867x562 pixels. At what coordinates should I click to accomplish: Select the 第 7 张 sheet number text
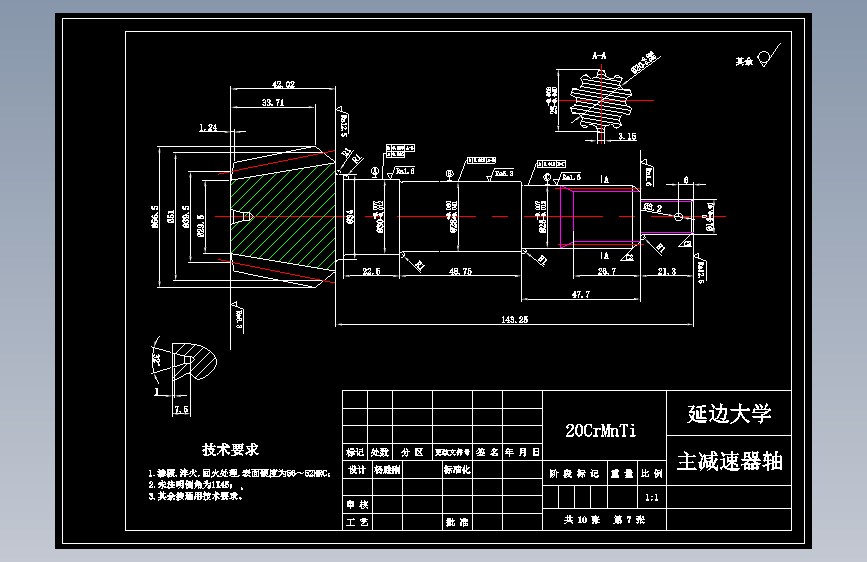pos(629,519)
